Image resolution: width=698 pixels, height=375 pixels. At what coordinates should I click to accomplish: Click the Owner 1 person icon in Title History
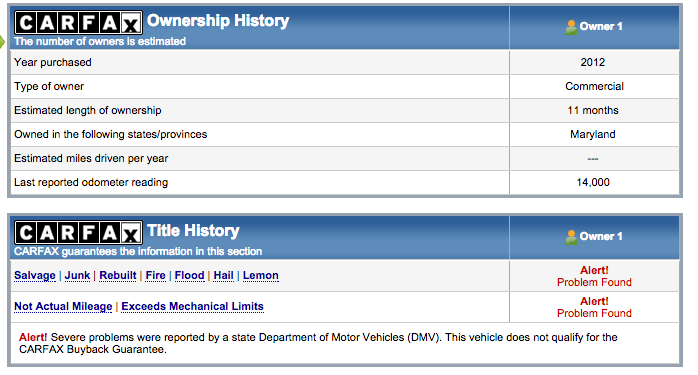pyautogui.click(x=571, y=237)
